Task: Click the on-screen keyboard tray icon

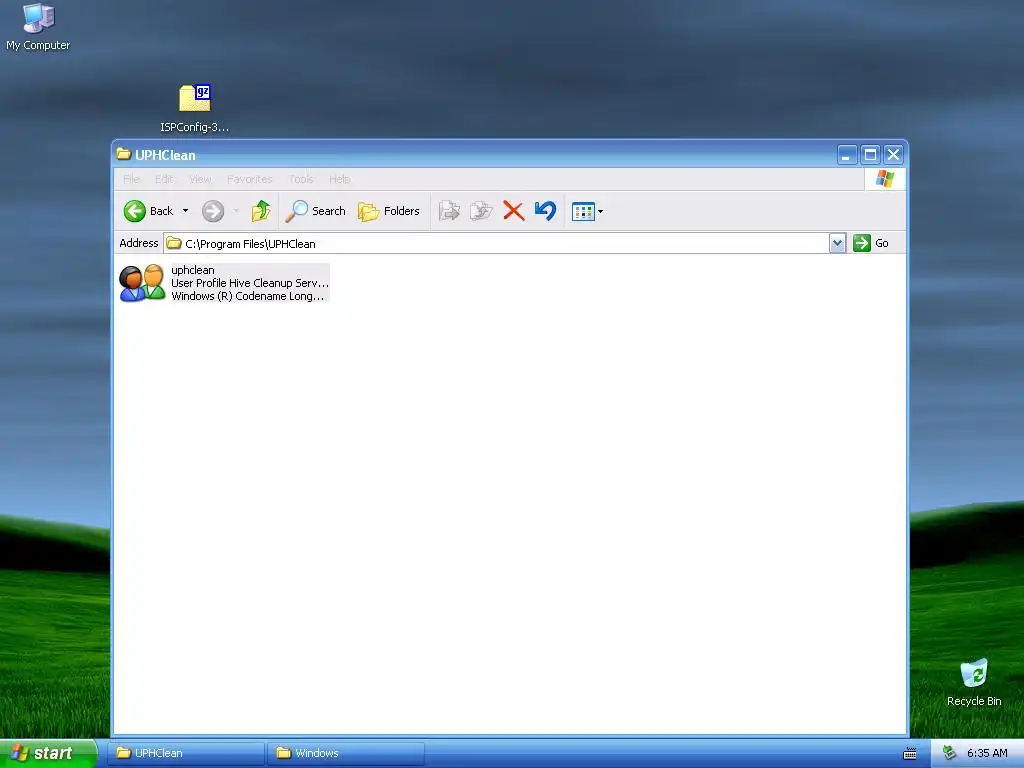Action: (x=910, y=754)
